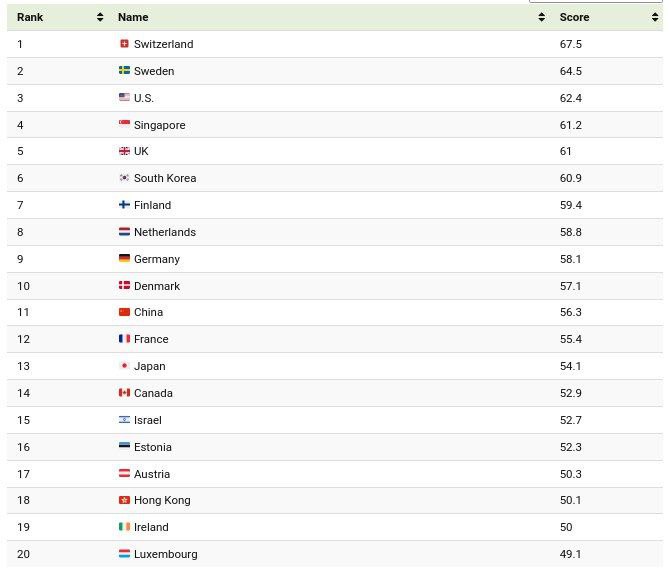The image size is (669, 587).
Task: Click the Name column header label
Action: (x=133, y=17)
